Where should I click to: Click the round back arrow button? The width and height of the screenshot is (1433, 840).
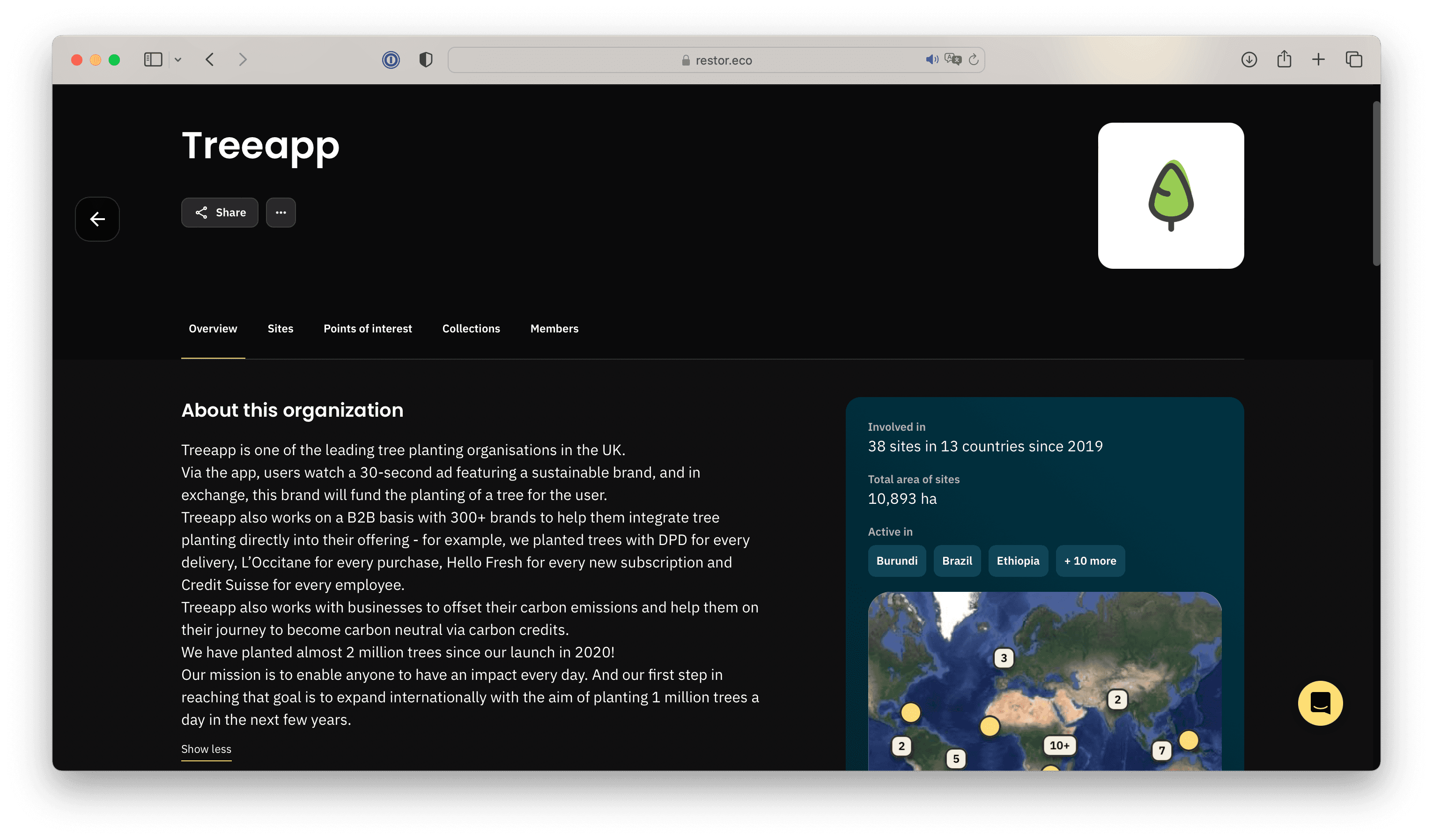(x=97, y=219)
